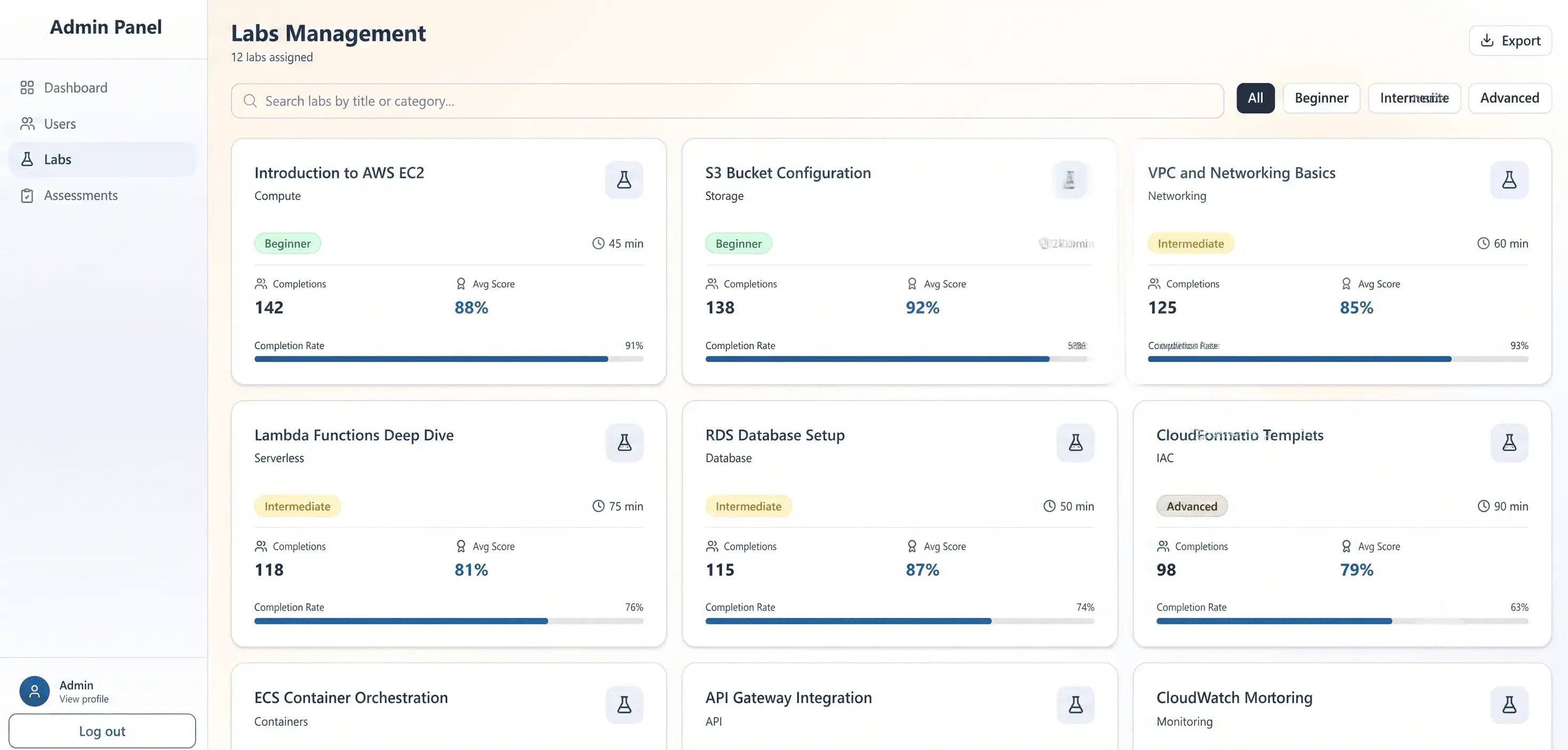Click flask icon on Introduction to AWS EC2 card

click(624, 180)
